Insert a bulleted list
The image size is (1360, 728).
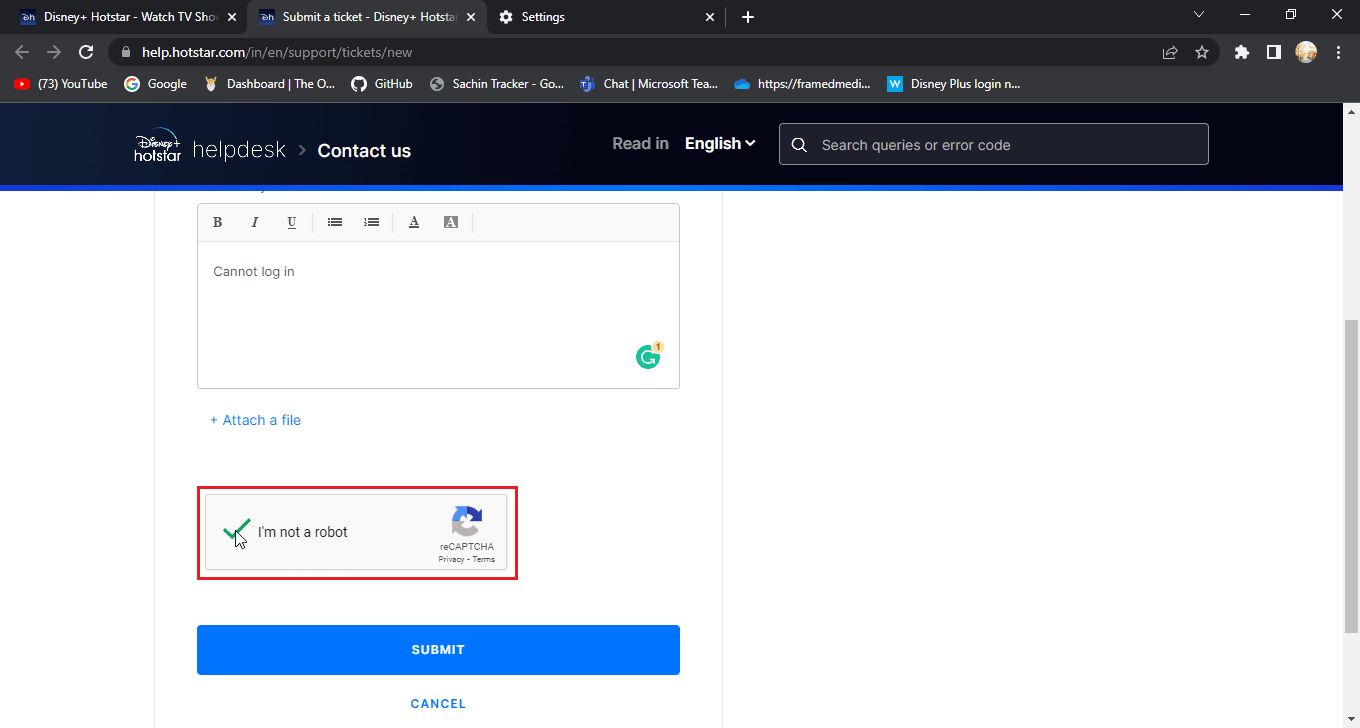pos(335,222)
